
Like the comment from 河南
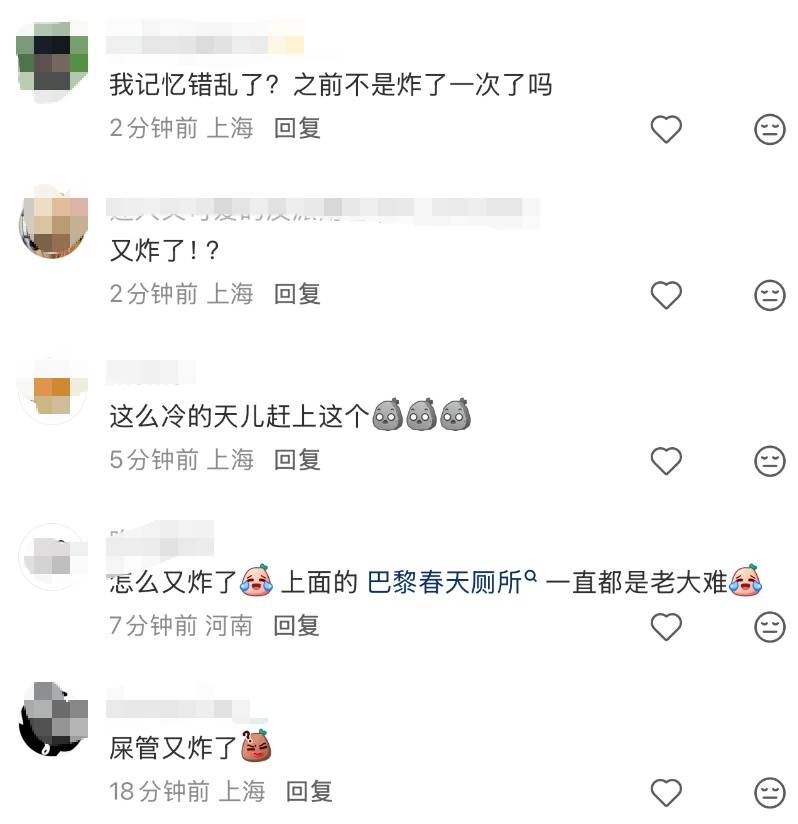pyautogui.click(x=666, y=626)
